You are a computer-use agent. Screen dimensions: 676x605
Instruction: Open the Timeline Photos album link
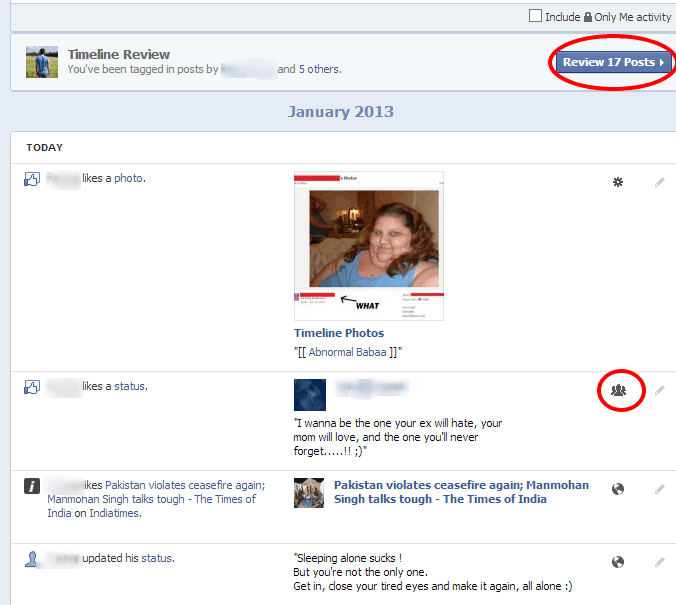point(338,333)
